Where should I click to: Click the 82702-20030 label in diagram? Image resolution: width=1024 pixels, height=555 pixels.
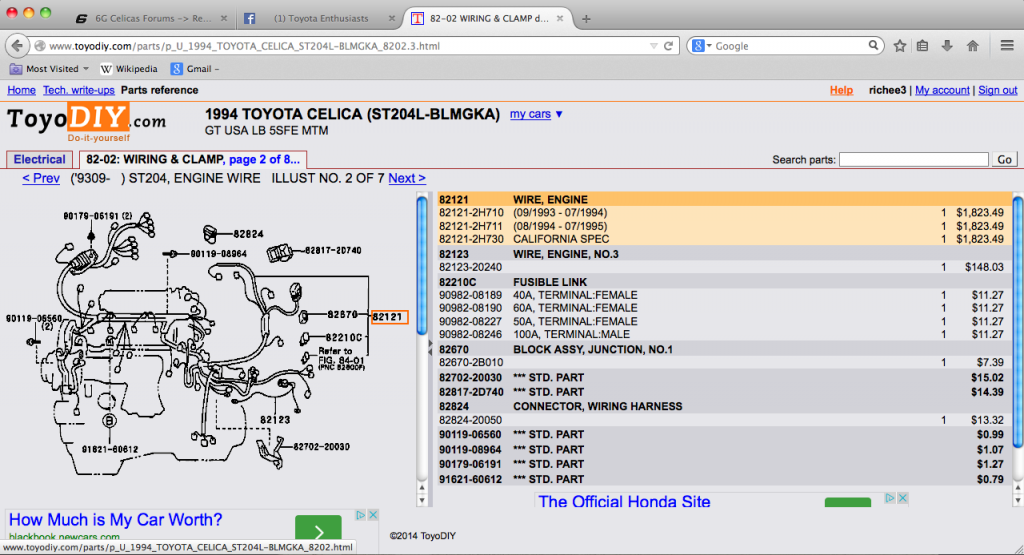tap(321, 447)
